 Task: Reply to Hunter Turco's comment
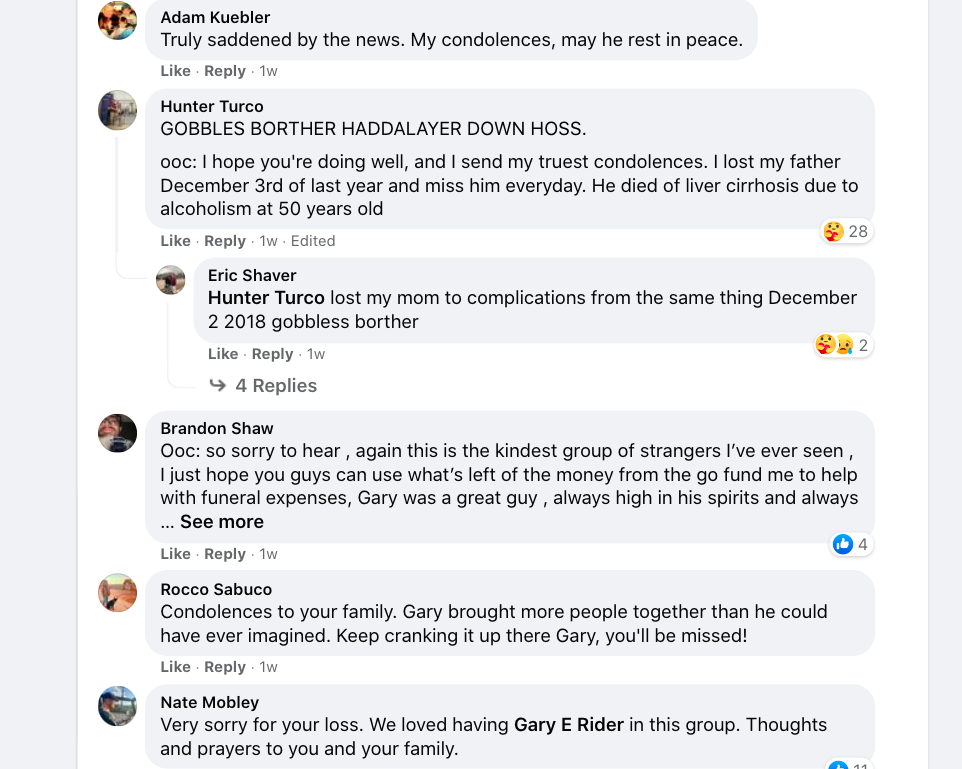click(x=225, y=241)
